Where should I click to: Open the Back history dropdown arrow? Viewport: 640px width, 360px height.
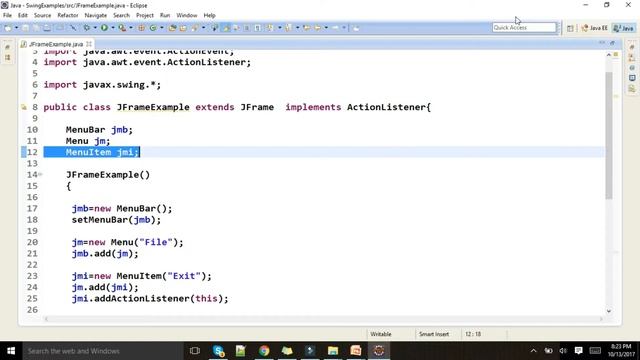pos(326,28)
